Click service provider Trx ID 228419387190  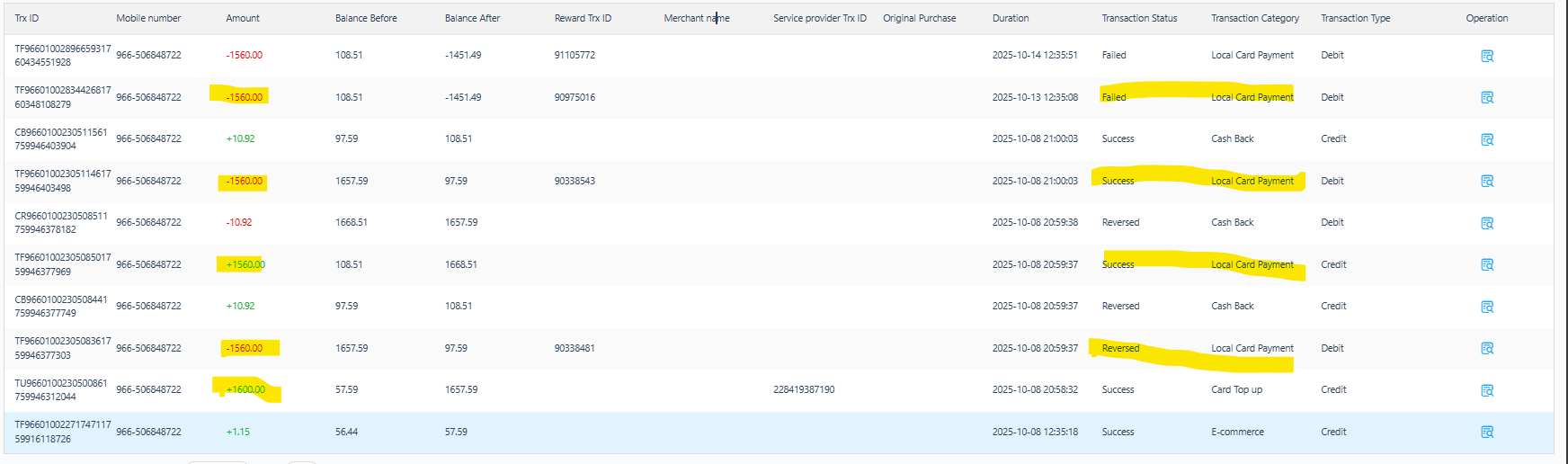click(x=804, y=389)
